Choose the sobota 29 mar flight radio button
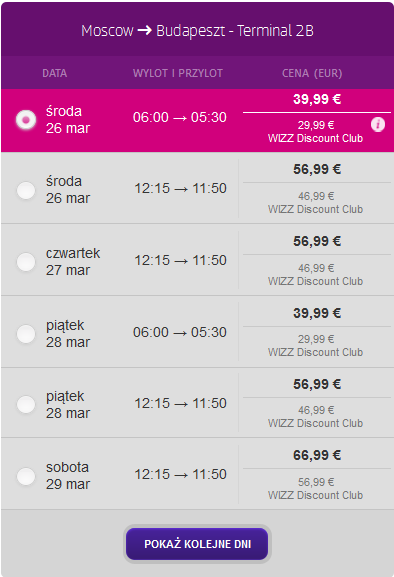Image resolution: width=394 pixels, height=577 pixels. tap(26, 476)
